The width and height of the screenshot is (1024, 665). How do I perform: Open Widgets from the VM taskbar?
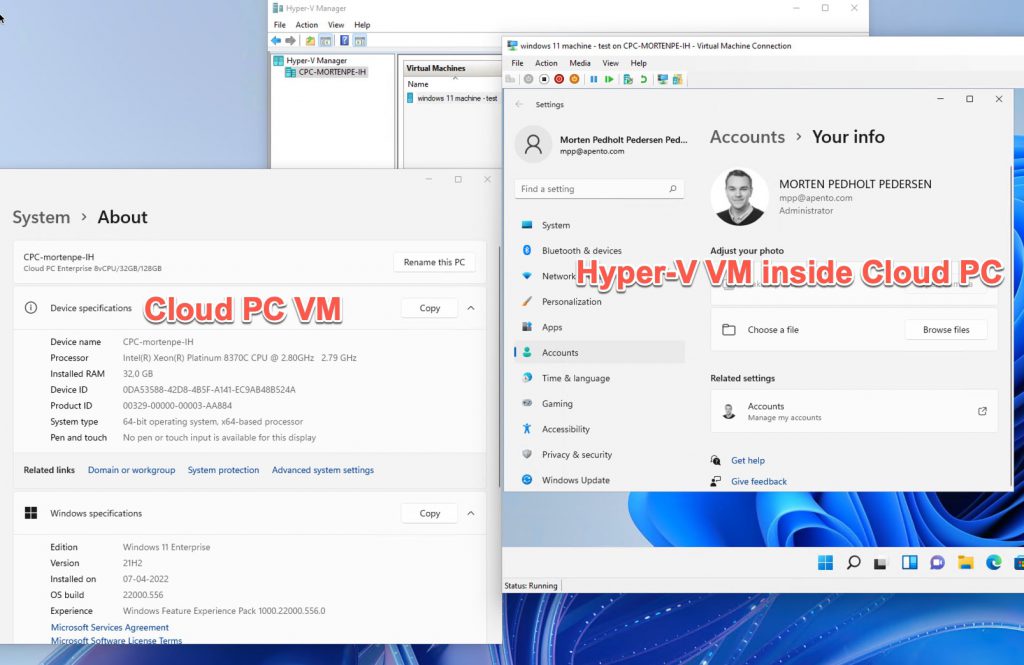pos(909,562)
